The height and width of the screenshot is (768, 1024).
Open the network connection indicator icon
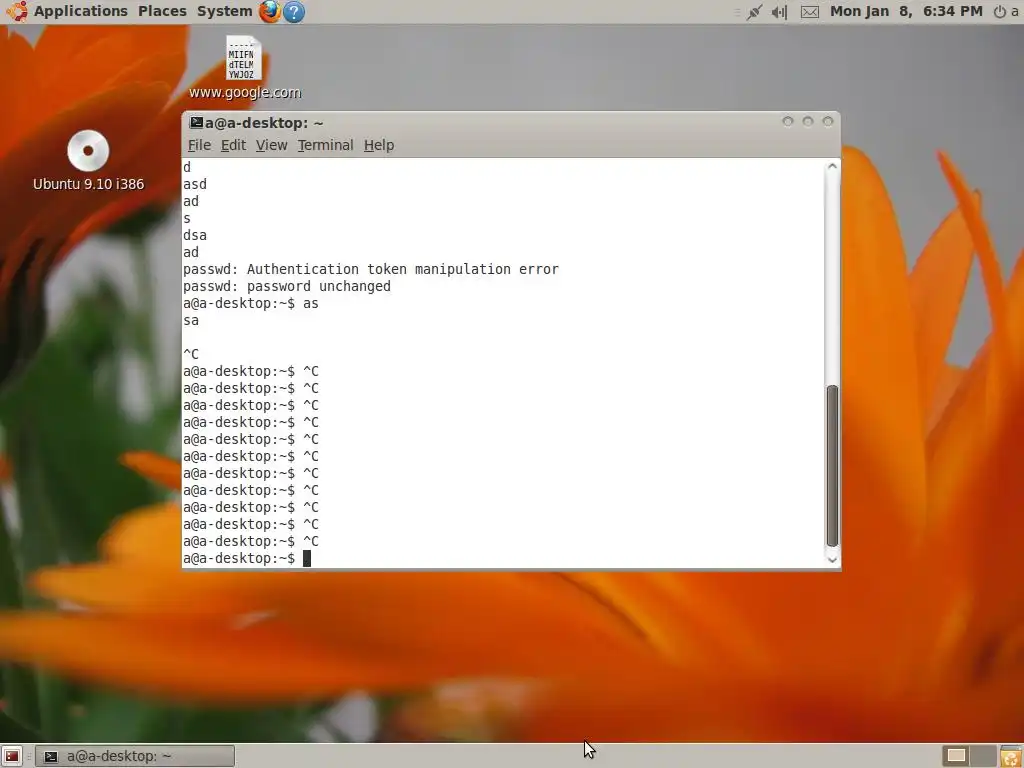click(754, 12)
